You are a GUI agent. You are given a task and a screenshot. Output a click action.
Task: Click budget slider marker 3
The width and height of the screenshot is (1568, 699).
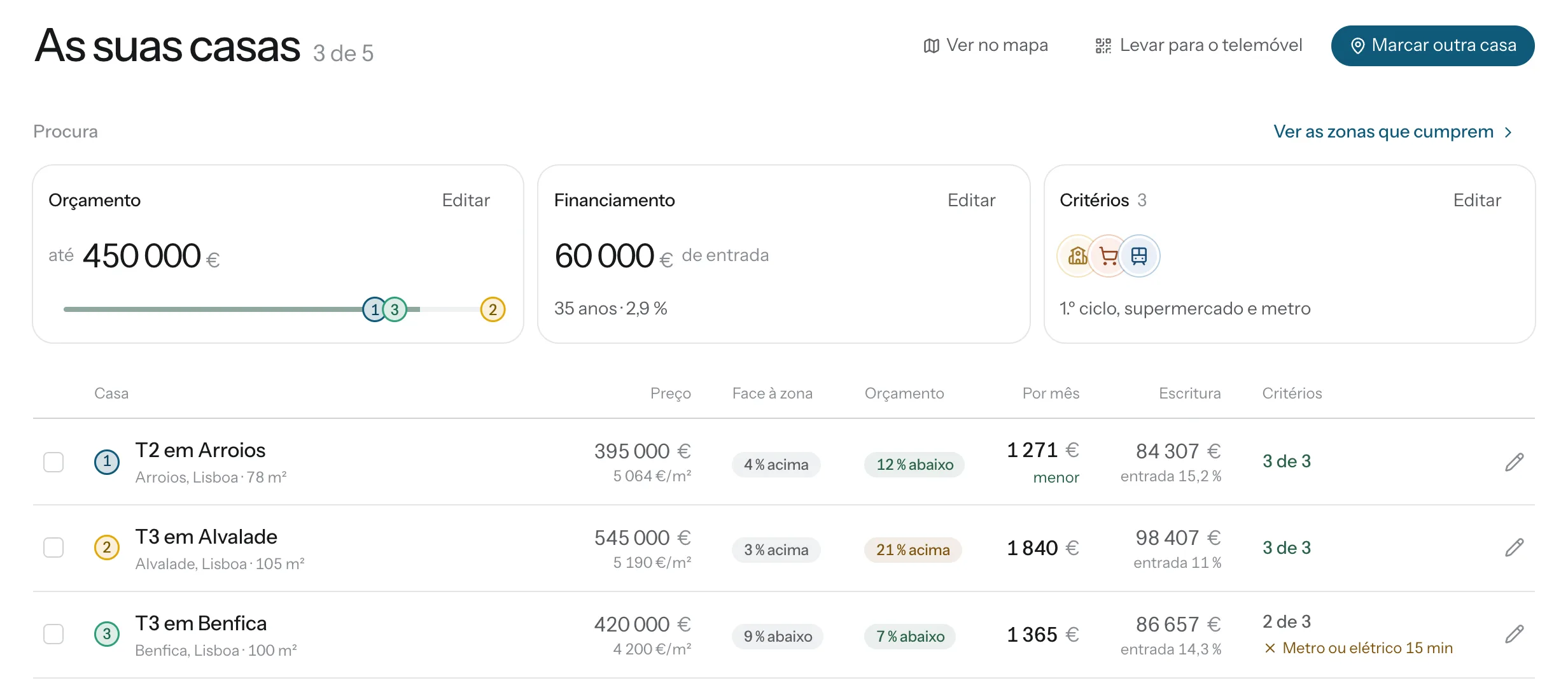click(x=395, y=309)
